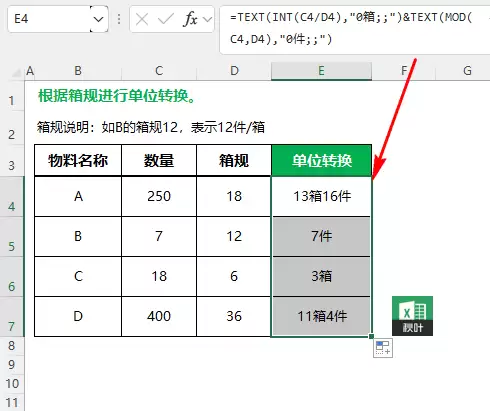The height and width of the screenshot is (411, 490).
Task: Expand the chevron next to the fx icon
Action: (x=208, y=19)
